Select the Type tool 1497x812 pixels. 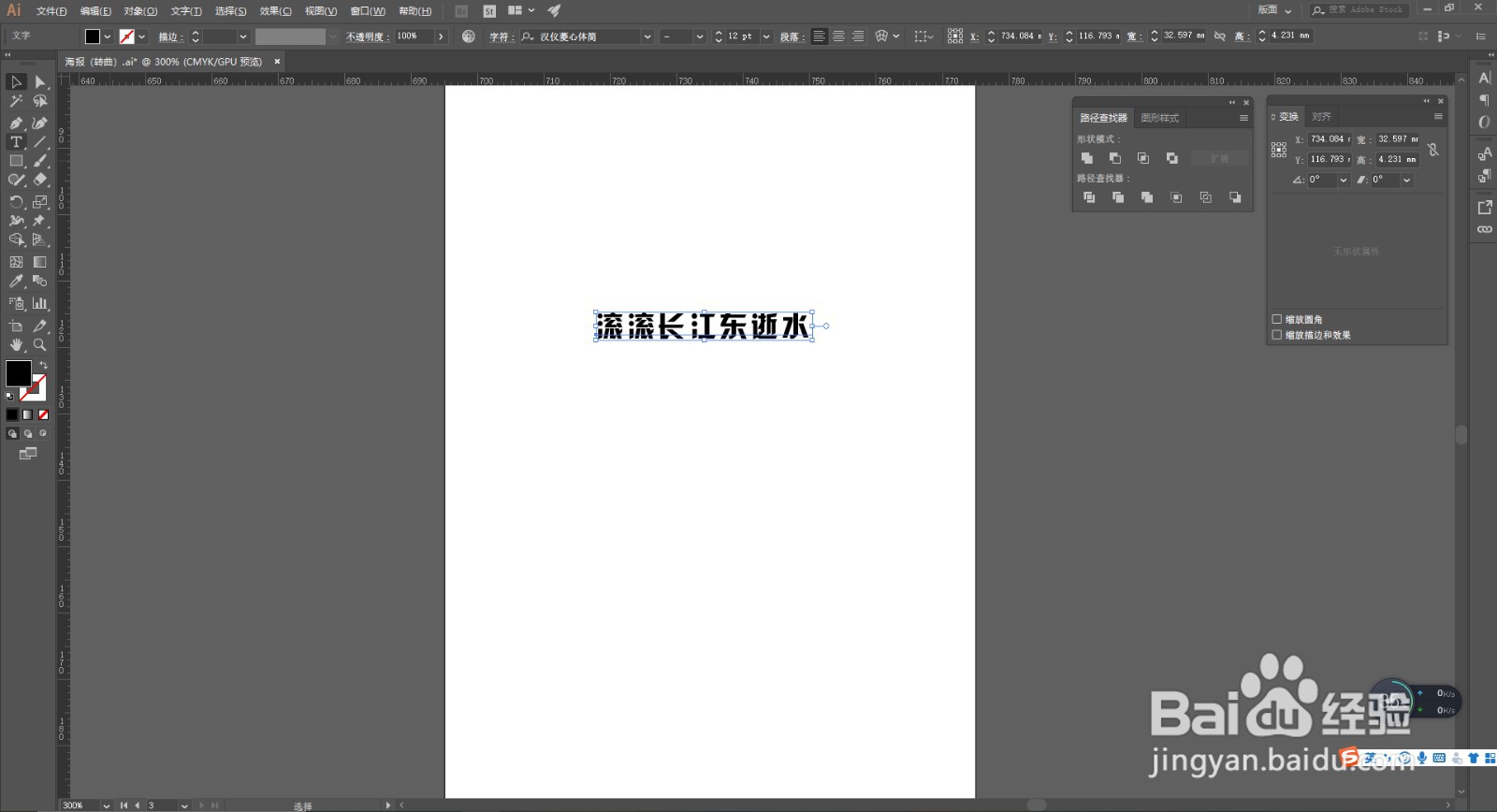(16, 142)
